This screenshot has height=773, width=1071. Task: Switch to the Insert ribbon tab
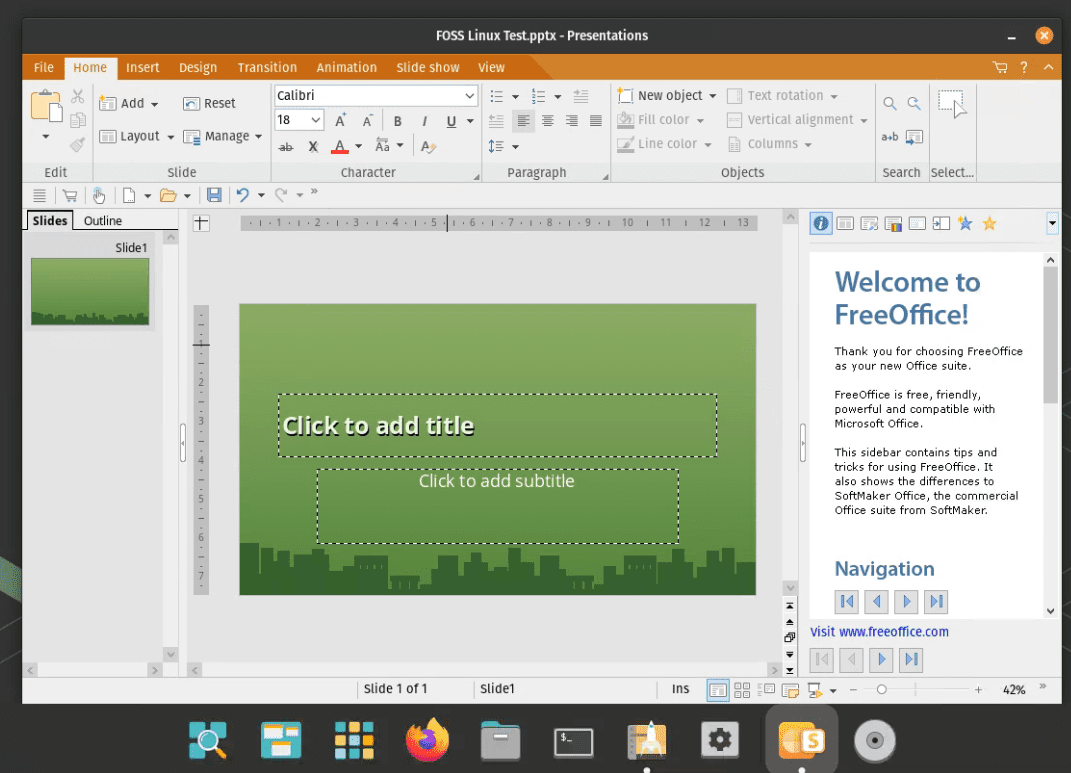point(143,67)
